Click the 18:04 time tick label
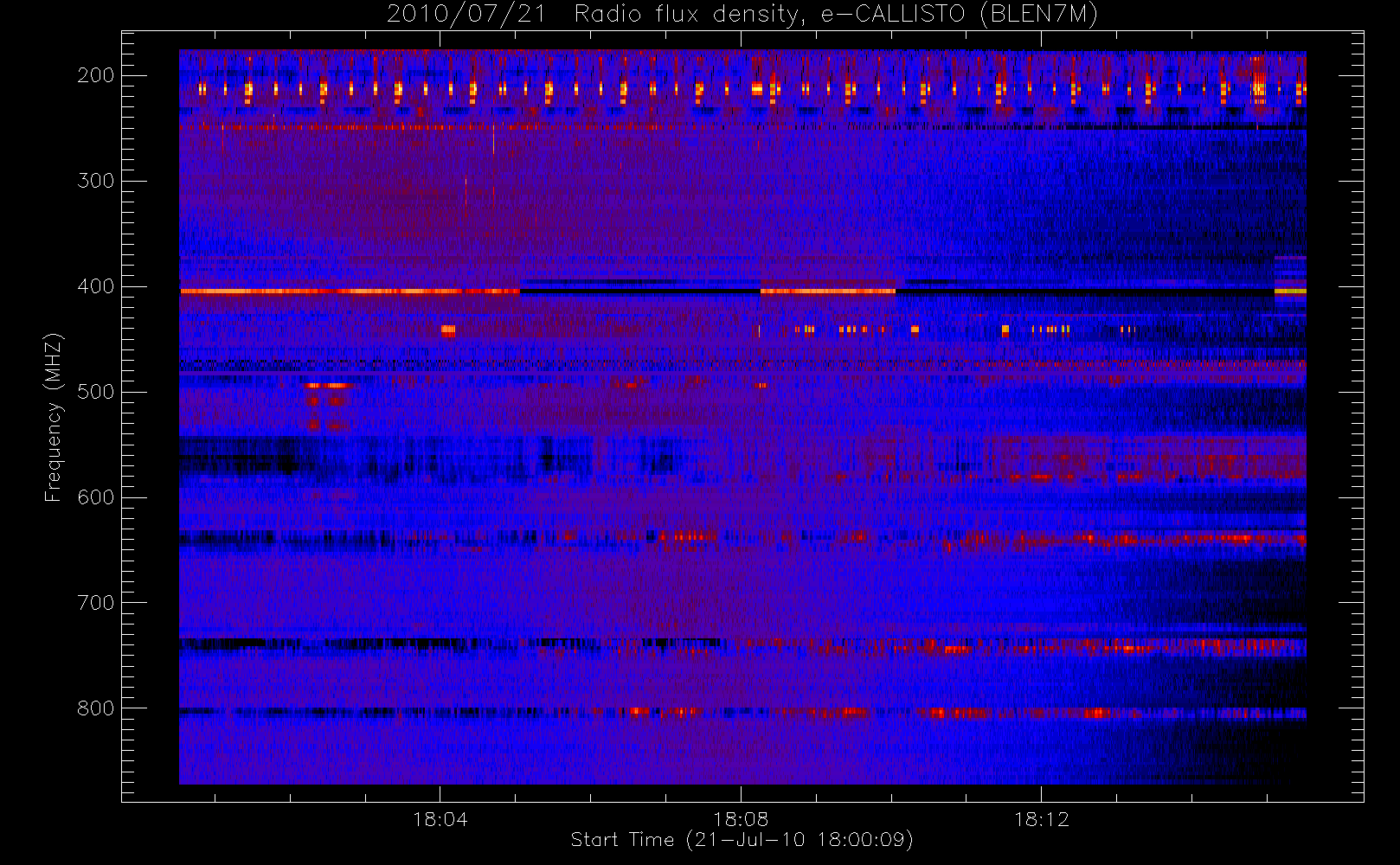The image size is (1400, 865). tap(440, 819)
